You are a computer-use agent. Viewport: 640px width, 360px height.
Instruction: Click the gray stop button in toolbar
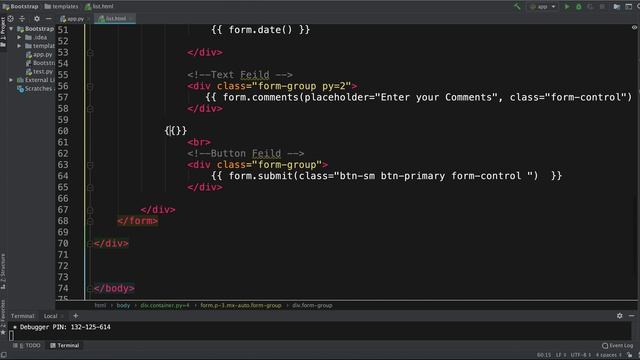602,7
